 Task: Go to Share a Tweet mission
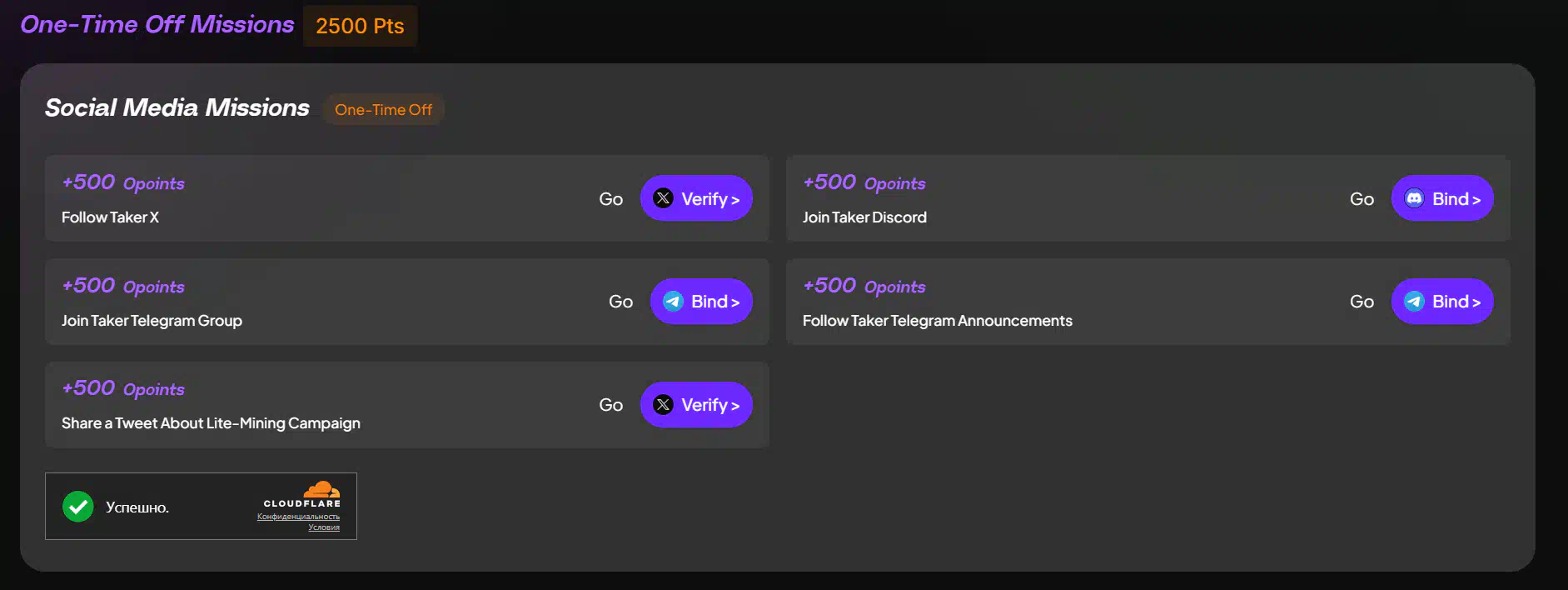610,405
